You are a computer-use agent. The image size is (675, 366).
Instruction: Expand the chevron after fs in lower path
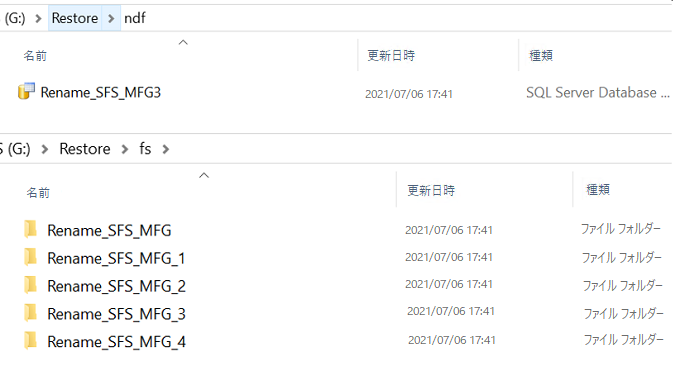(166, 149)
